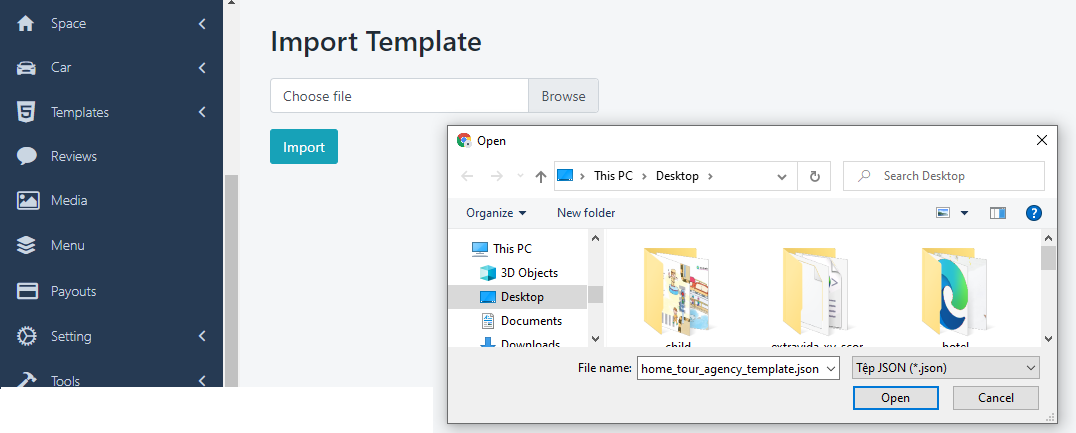Image resolution: width=1076 pixels, height=433 pixels.
Task: Expand the Templates sidebar menu chevron
Action: pos(202,112)
